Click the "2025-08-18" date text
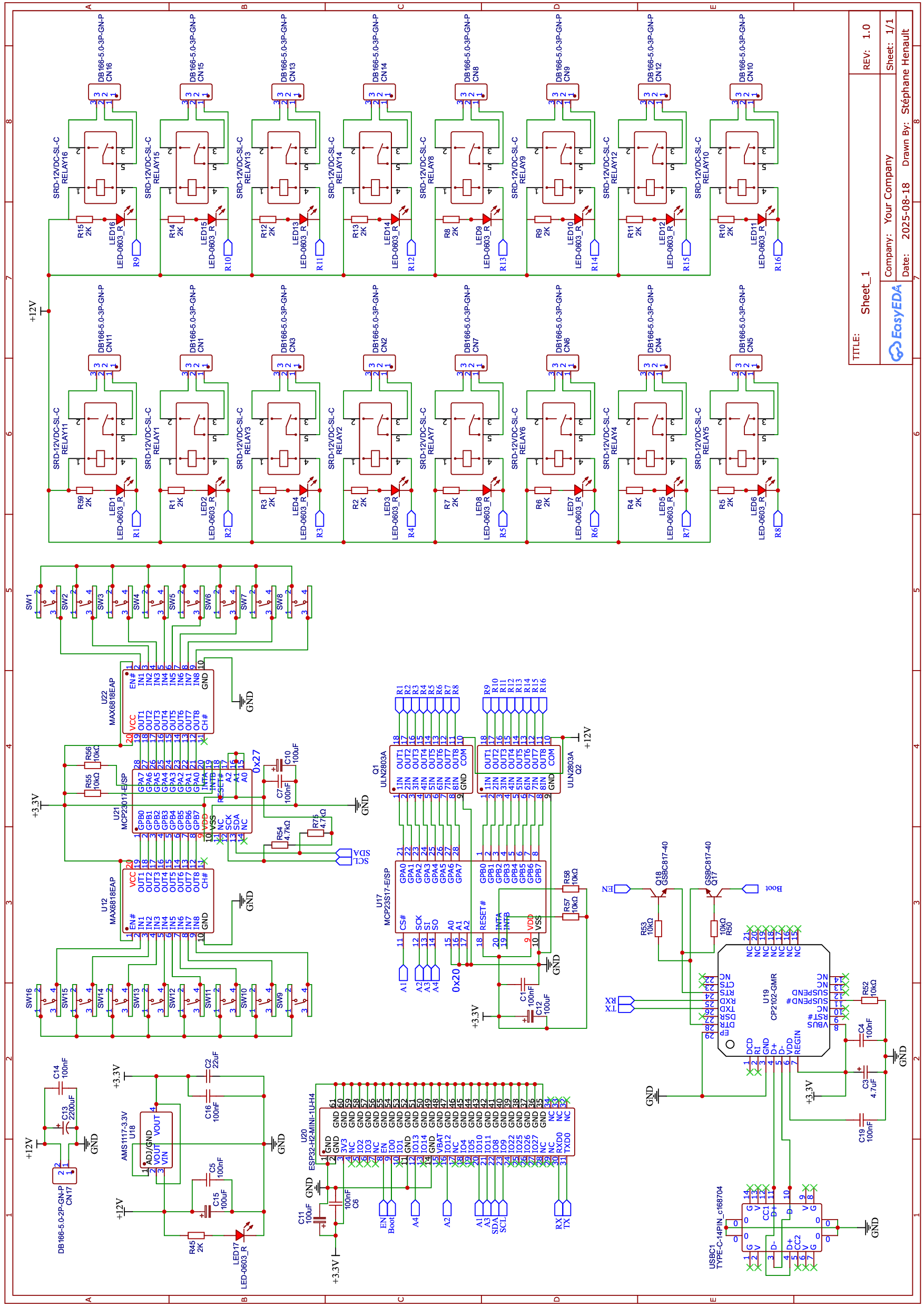The image size is (924, 1307). point(905,211)
